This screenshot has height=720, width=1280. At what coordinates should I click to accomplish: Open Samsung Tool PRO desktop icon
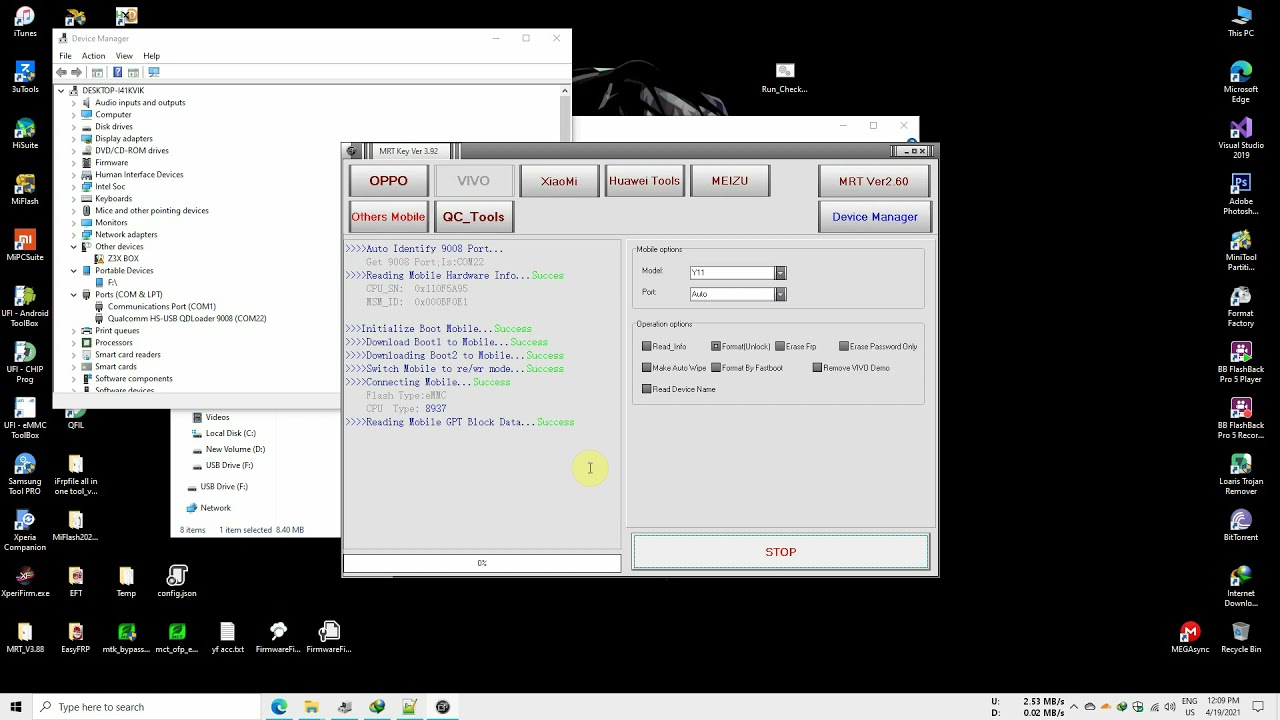coord(25,474)
